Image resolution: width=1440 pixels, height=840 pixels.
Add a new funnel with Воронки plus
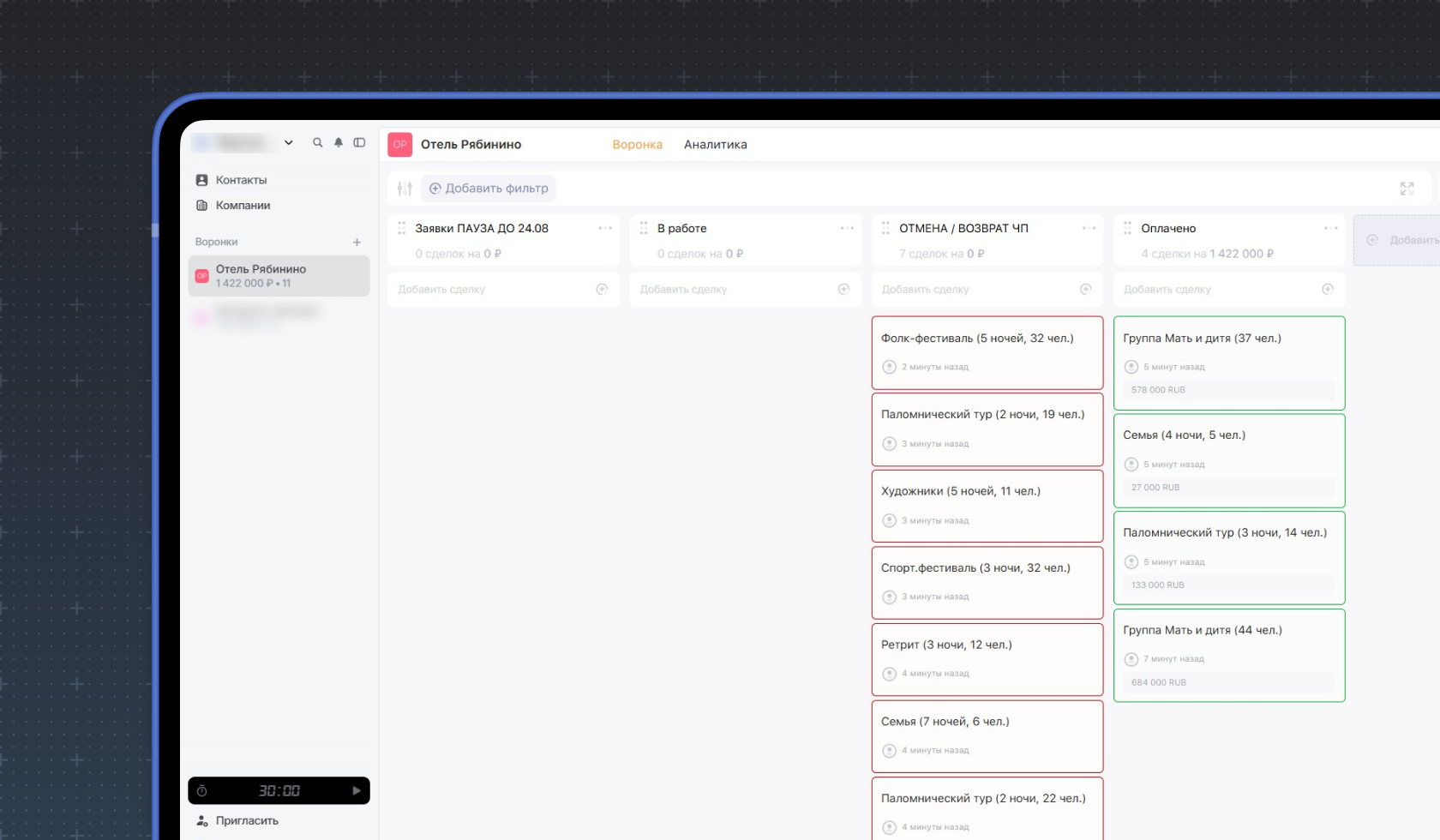click(357, 243)
